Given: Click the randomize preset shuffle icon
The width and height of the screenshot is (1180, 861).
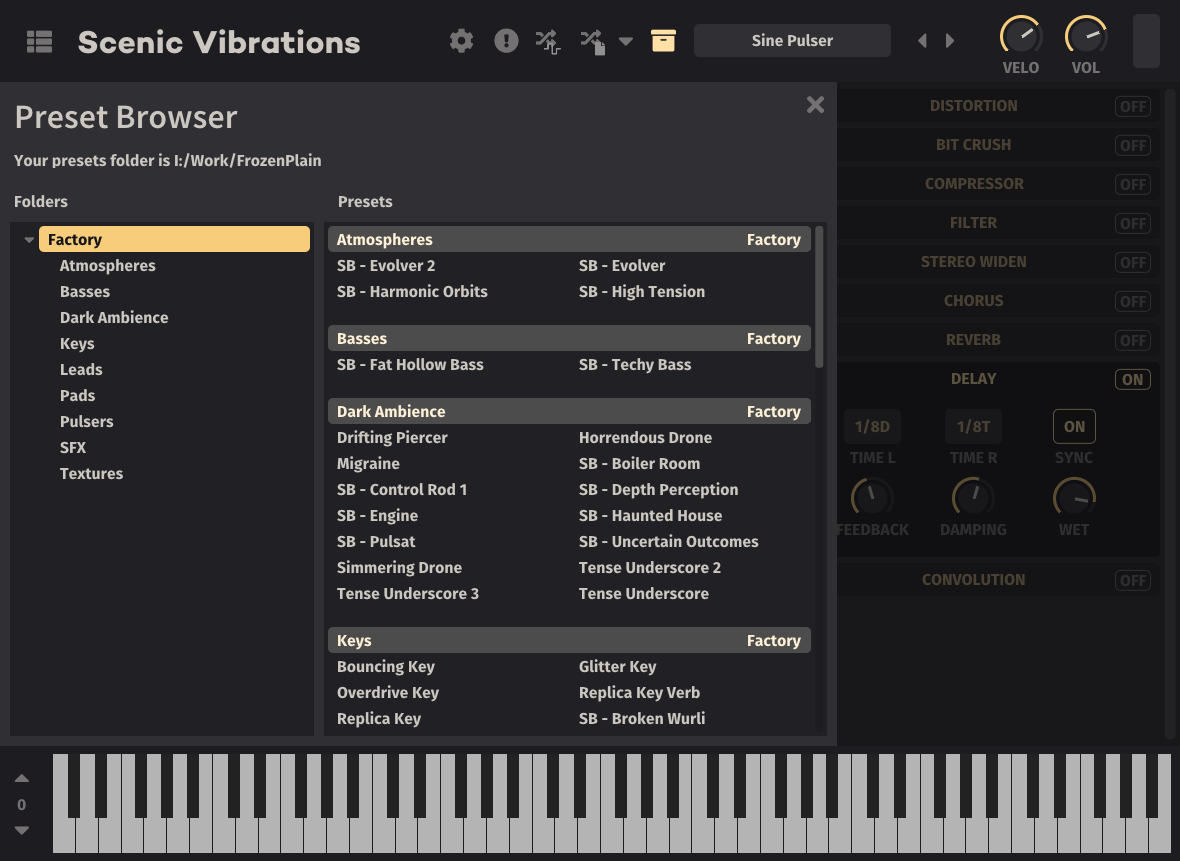Looking at the screenshot, I should pyautogui.click(x=548, y=40).
